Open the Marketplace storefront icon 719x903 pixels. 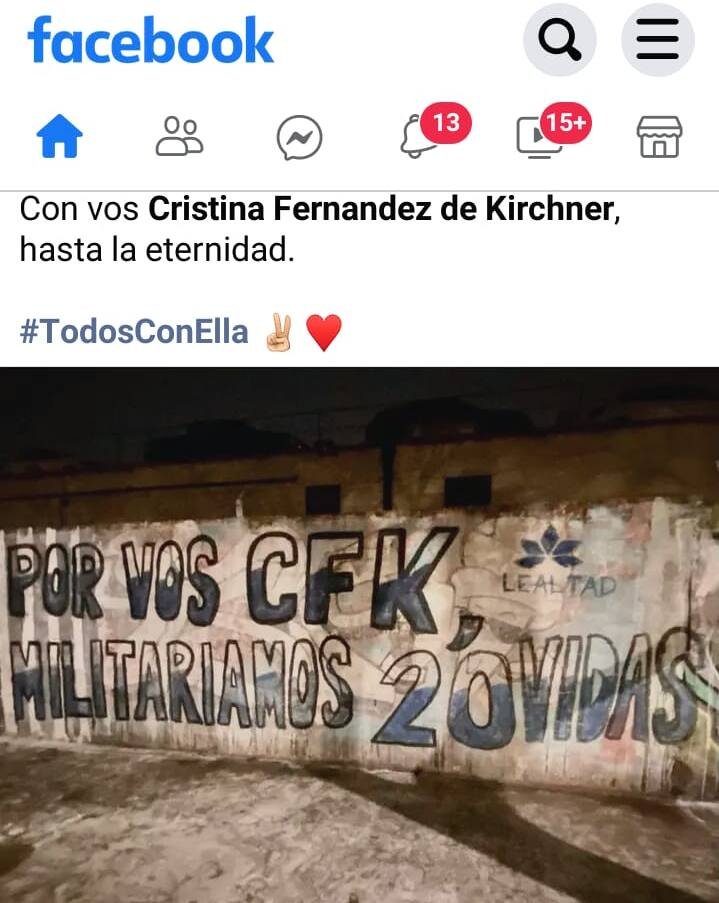pos(659,136)
